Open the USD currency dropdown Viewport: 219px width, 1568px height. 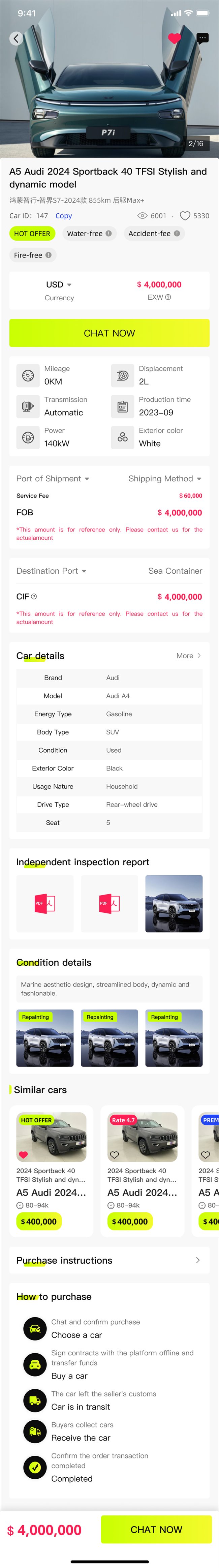[x=59, y=284]
